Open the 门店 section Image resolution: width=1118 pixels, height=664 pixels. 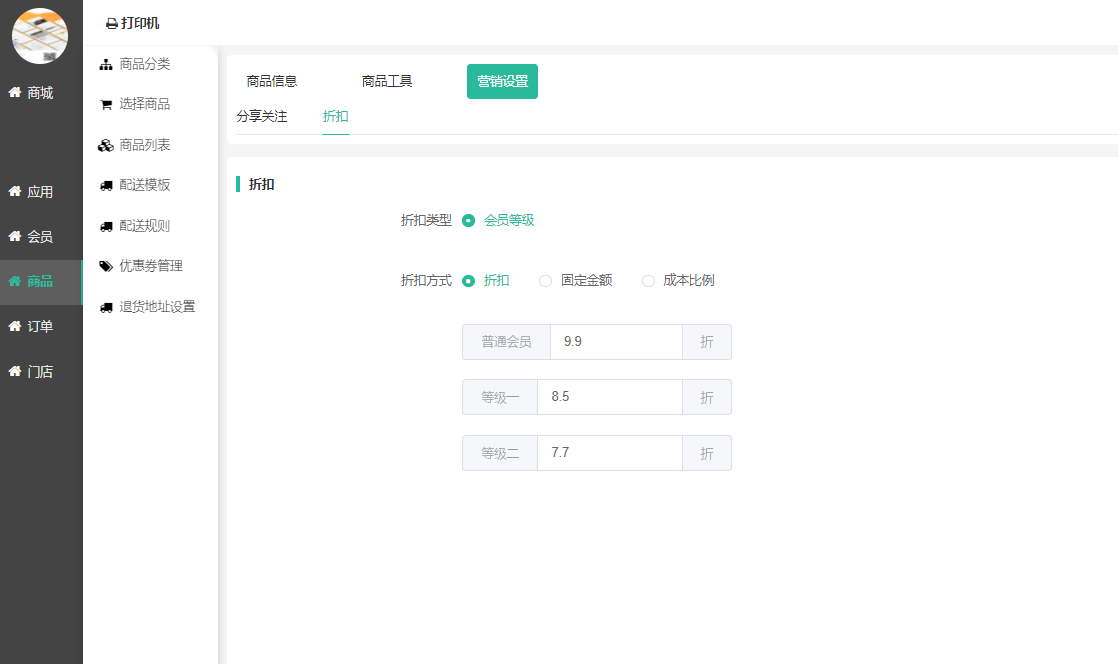pyautogui.click(x=40, y=372)
